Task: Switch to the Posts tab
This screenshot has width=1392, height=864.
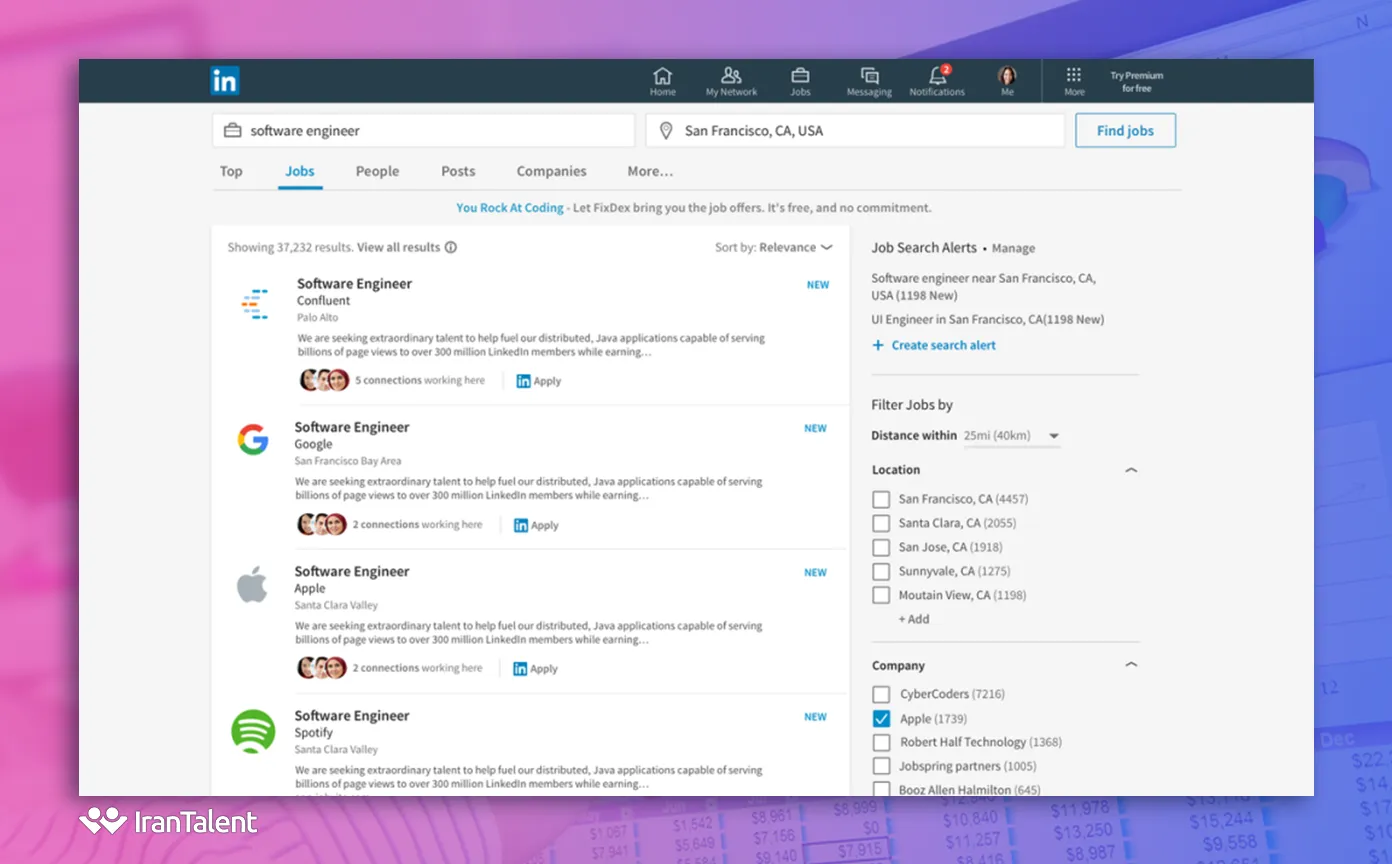Action: (x=458, y=171)
